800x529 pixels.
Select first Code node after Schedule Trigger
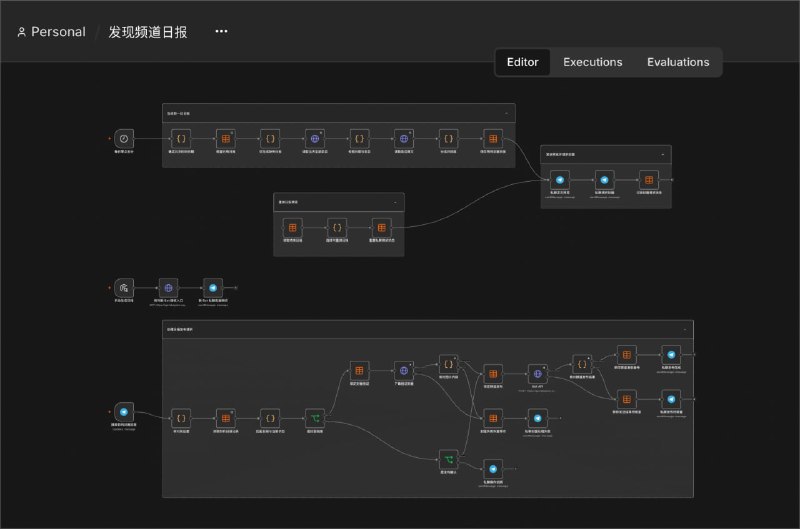(x=181, y=139)
